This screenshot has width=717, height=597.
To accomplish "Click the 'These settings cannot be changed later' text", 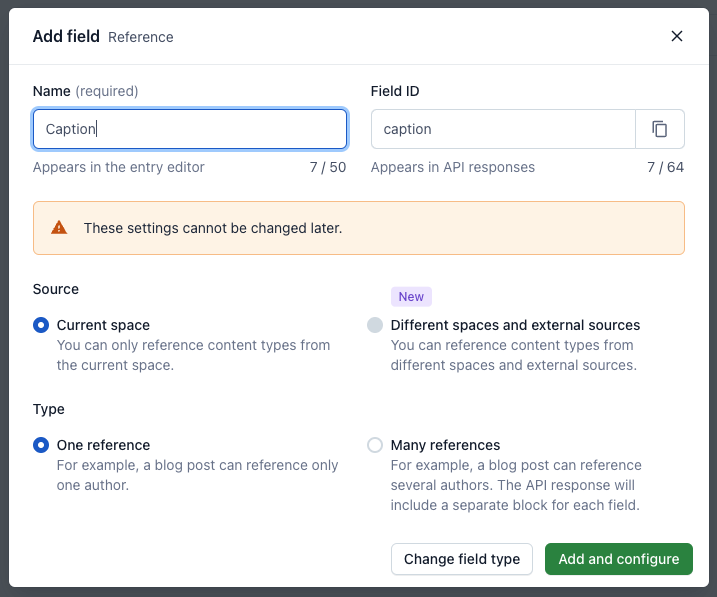I will tap(213, 228).
